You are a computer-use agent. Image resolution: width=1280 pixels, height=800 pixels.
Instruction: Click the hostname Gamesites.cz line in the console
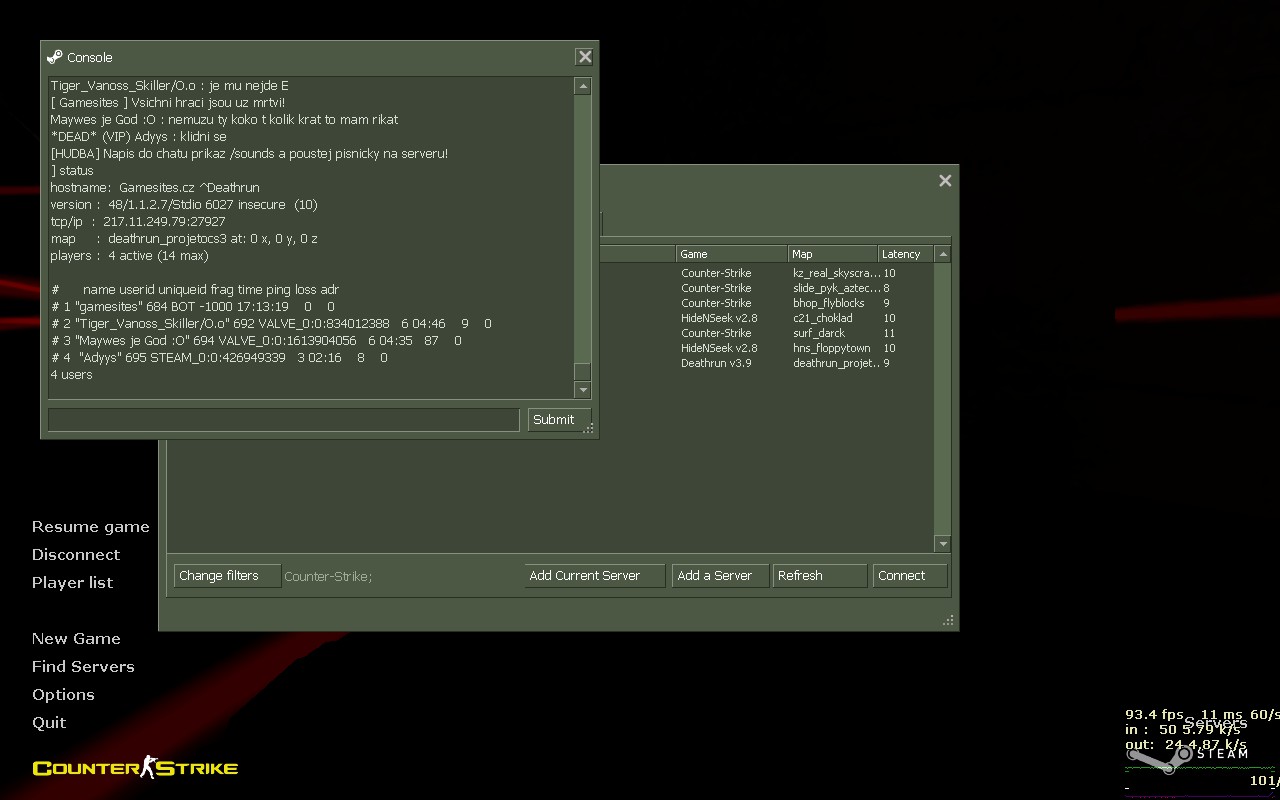(x=155, y=188)
